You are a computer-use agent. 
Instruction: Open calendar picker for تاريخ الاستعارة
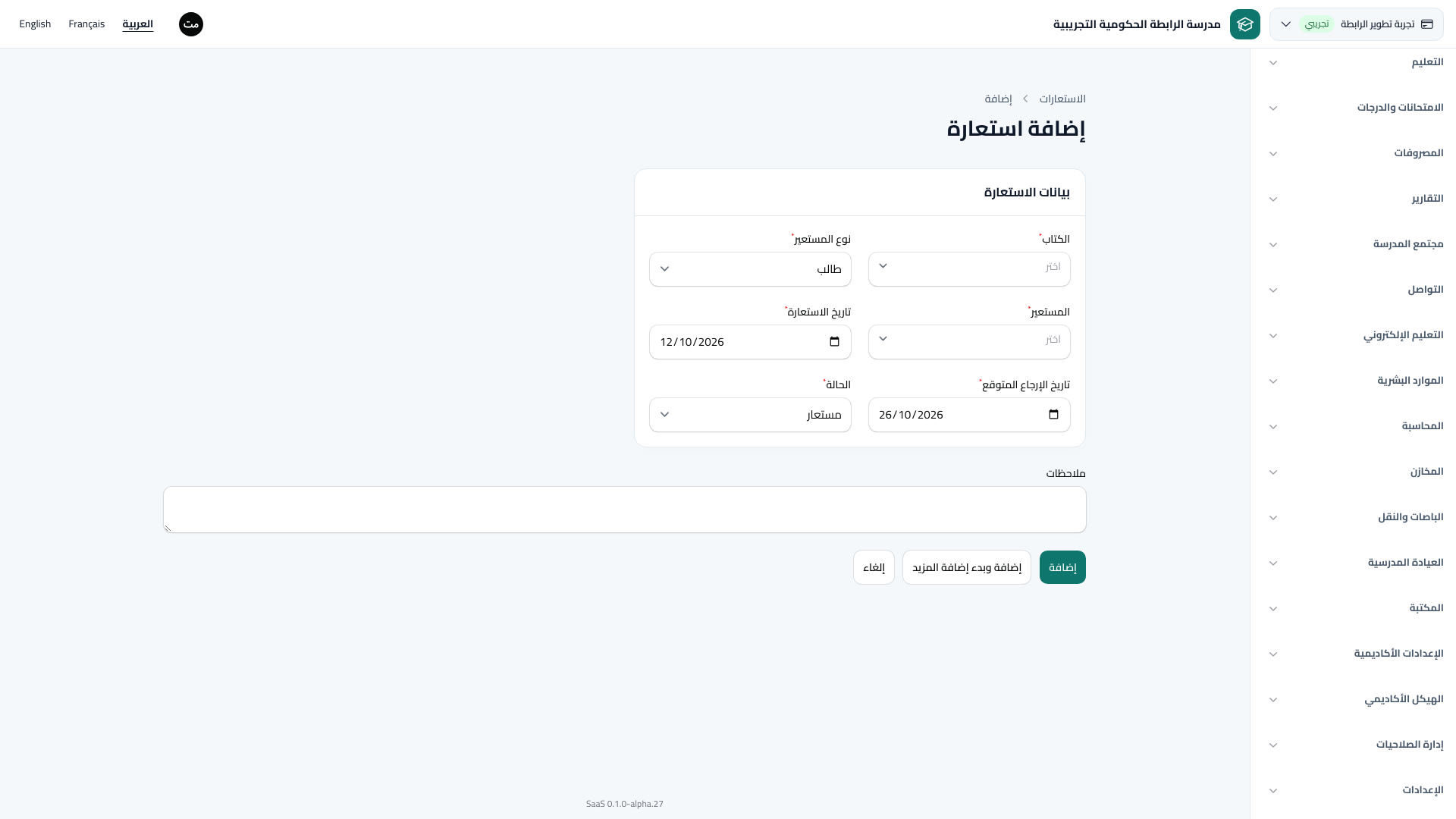[834, 342]
